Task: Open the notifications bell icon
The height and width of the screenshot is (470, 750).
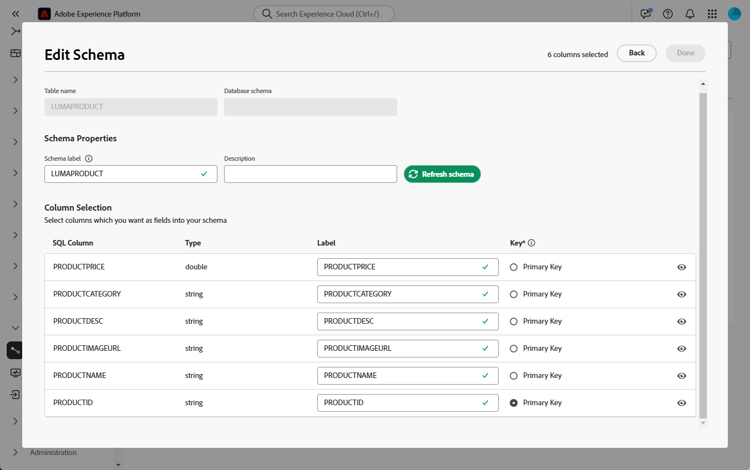Action: coord(690,14)
